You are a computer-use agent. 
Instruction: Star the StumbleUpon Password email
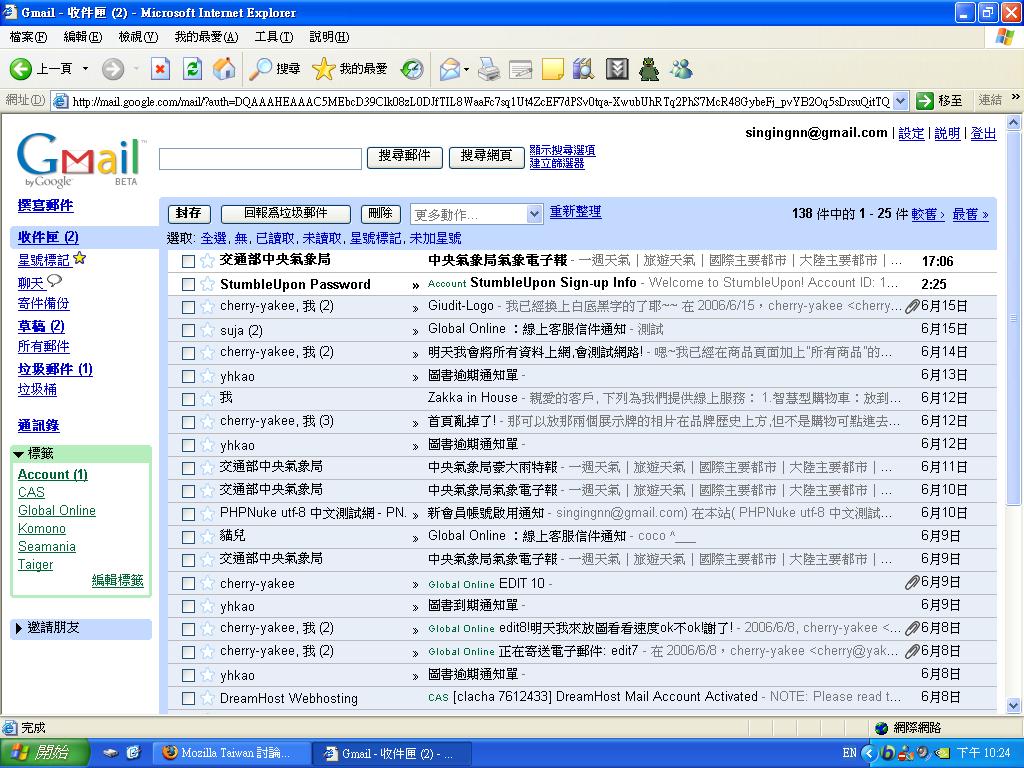tap(207, 284)
